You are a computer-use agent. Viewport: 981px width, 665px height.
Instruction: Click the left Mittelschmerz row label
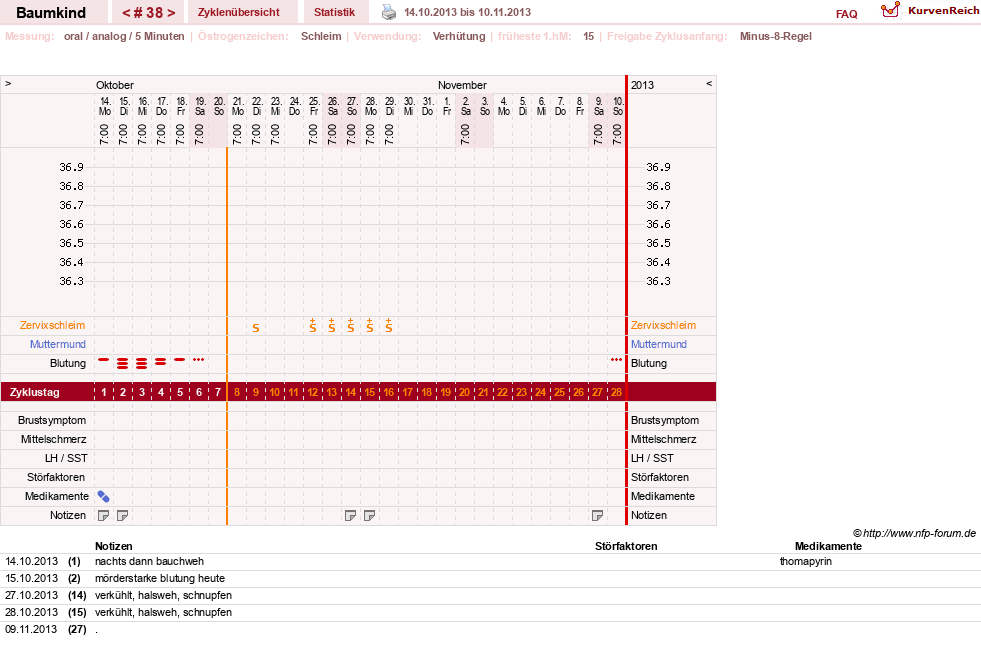point(54,440)
